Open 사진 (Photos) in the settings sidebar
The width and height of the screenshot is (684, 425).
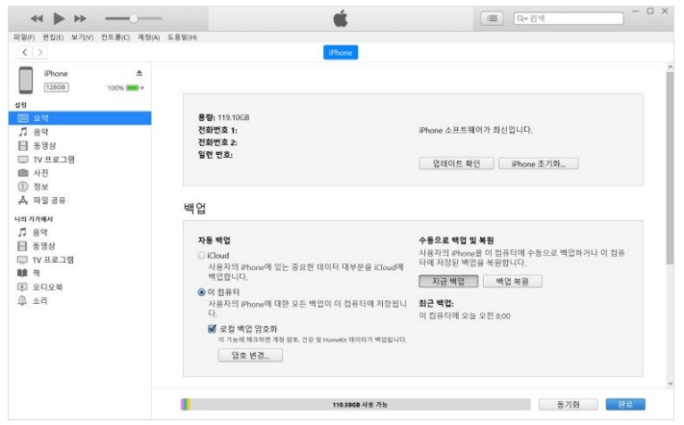pos(40,173)
